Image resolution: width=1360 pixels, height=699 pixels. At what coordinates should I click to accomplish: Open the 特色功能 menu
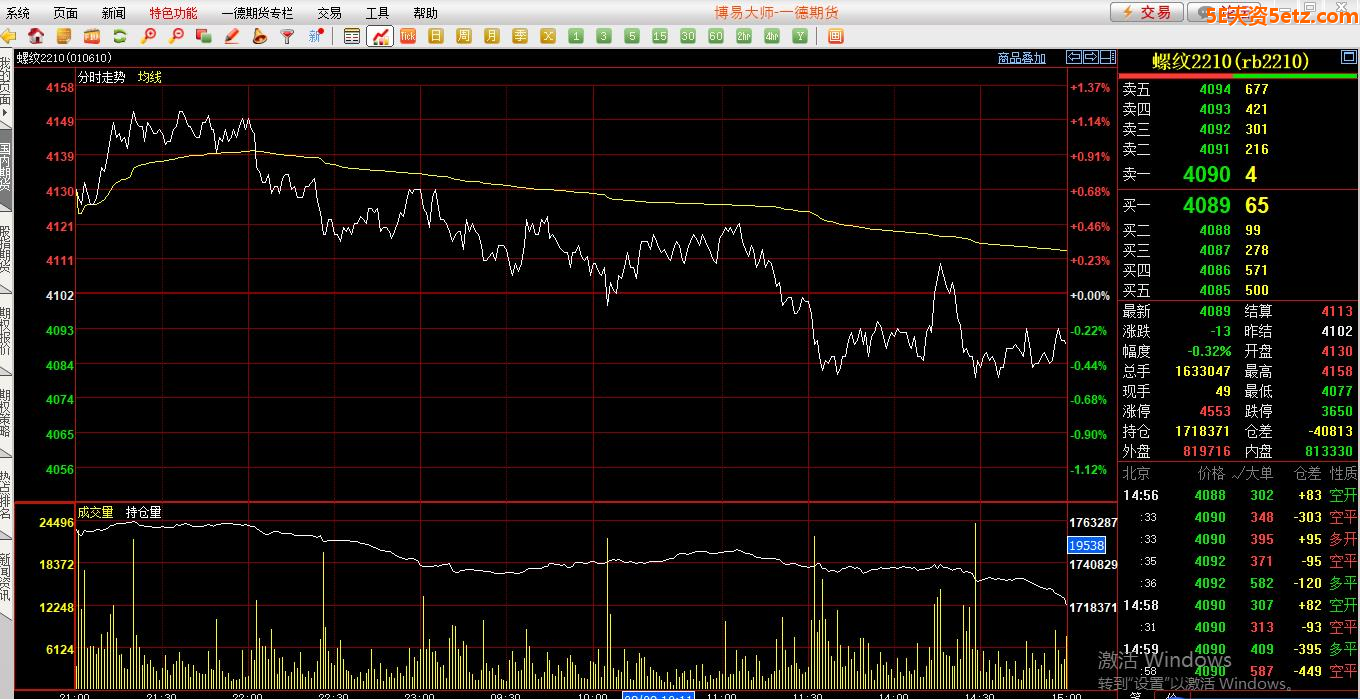[174, 13]
